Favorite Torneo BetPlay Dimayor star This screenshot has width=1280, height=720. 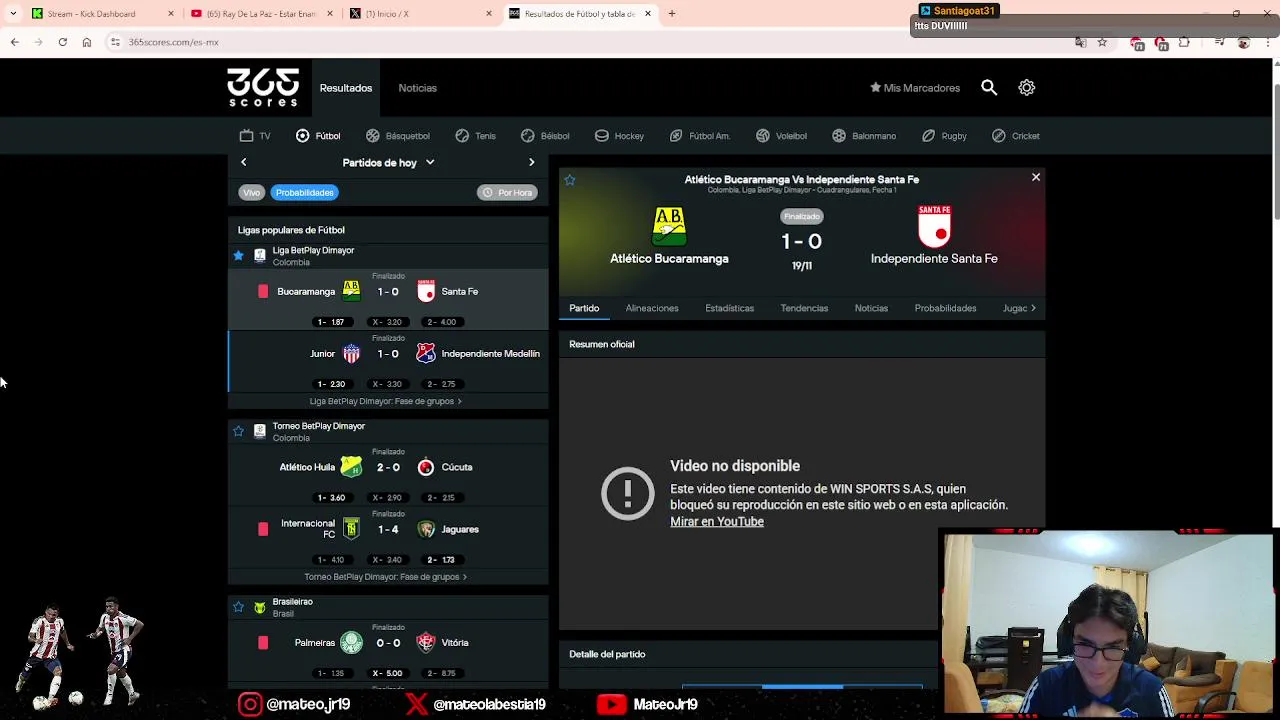pos(238,431)
